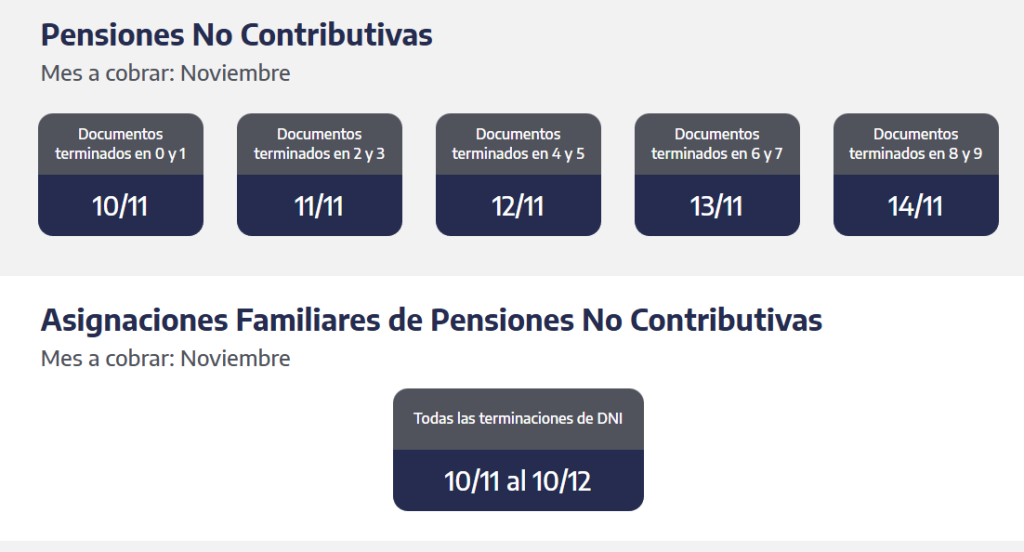Select the 'Todas las terminaciones de DNI' label
The image size is (1024, 552).
[x=518, y=418]
